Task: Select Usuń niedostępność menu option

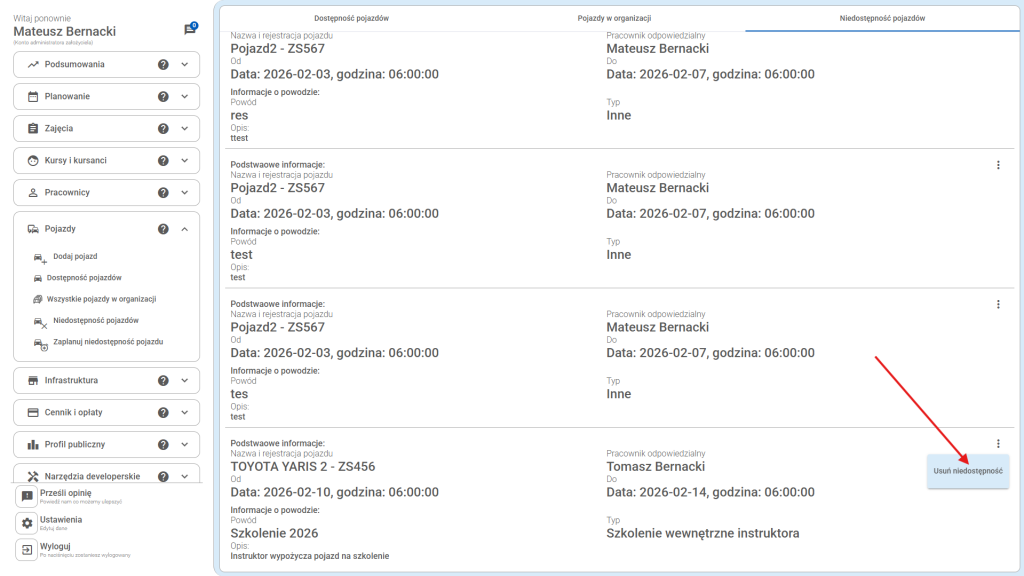Action: [967, 470]
